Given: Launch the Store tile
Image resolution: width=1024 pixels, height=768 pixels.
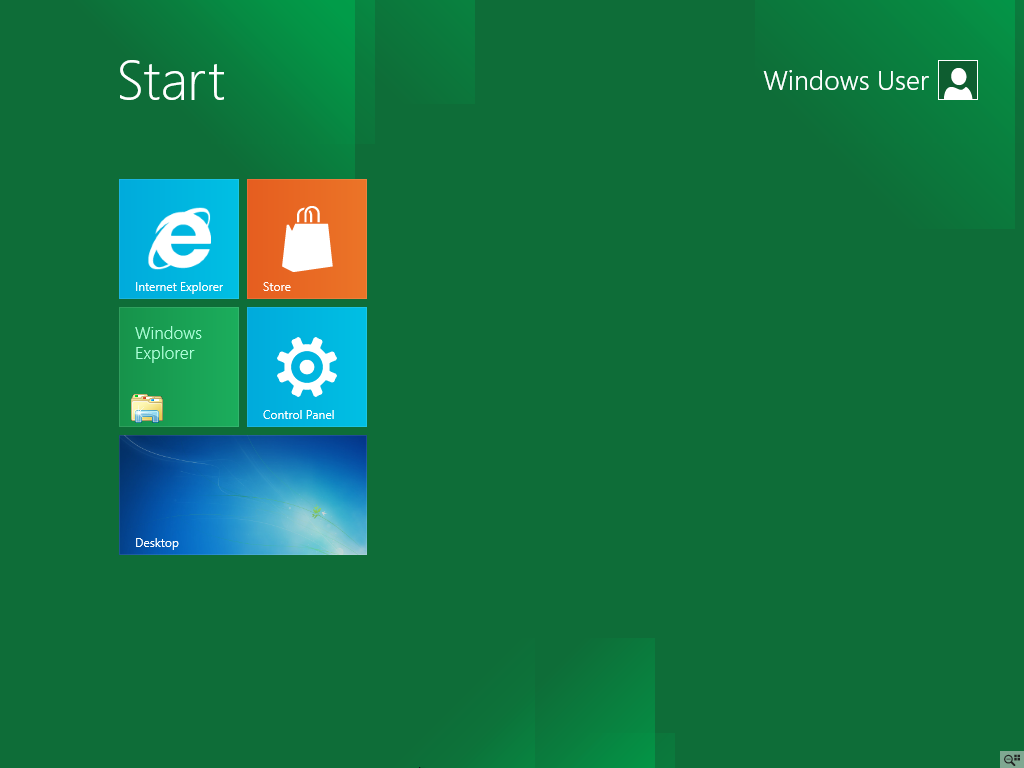Looking at the screenshot, I should coord(307,239).
